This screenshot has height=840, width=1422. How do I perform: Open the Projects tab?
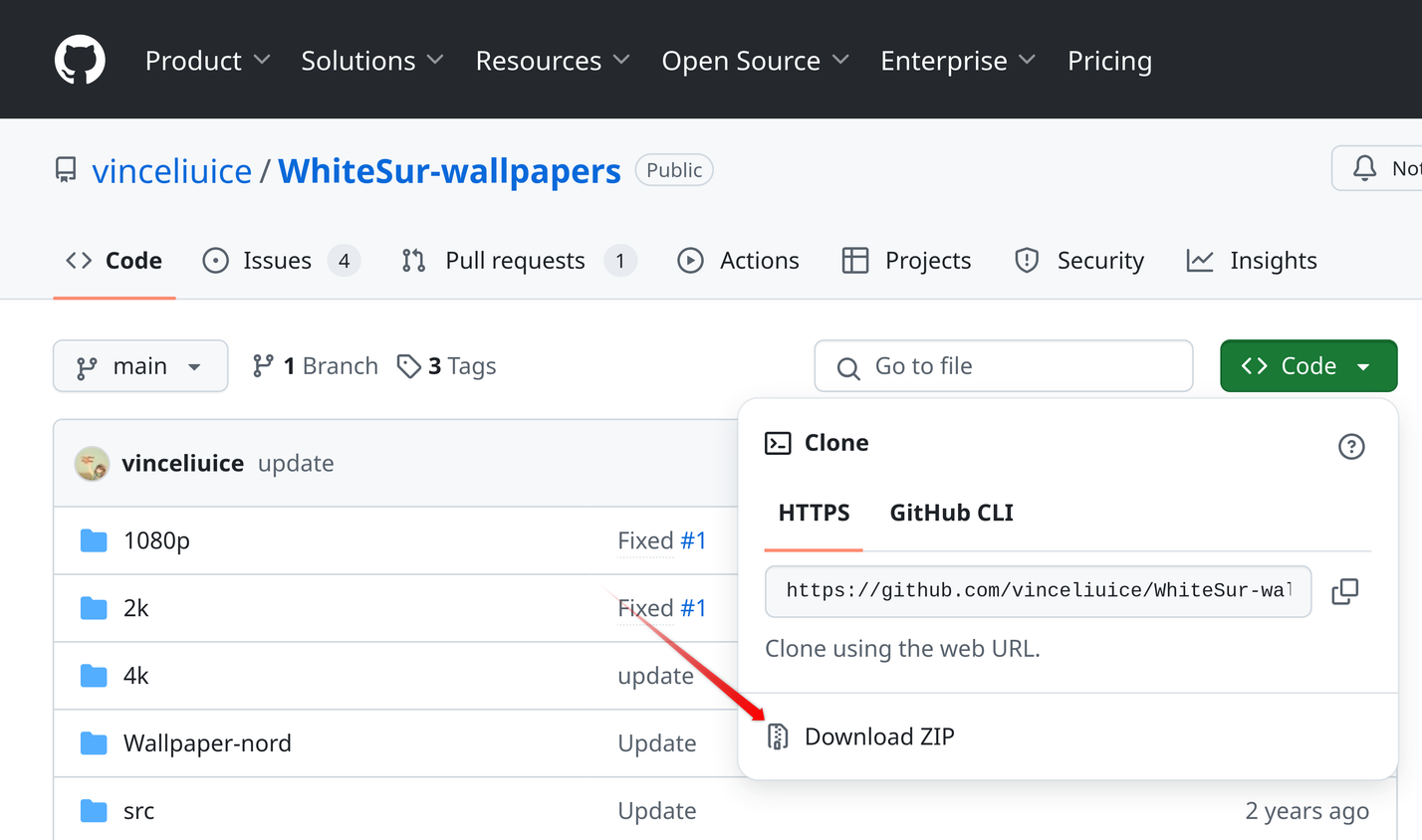tap(906, 261)
